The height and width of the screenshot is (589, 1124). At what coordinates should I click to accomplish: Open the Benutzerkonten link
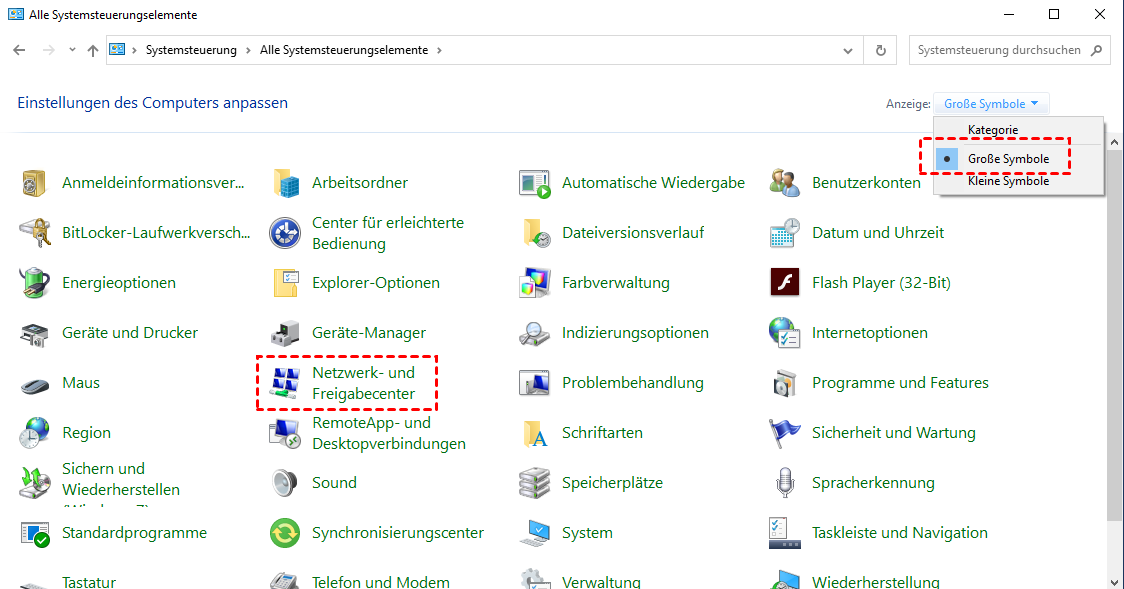click(x=866, y=183)
